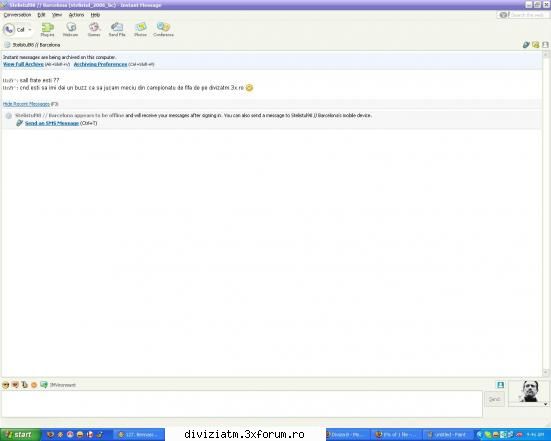This screenshot has width=551, height=441.
Task: Open the Untitled - Paint taskbar button
Action: tap(447, 435)
